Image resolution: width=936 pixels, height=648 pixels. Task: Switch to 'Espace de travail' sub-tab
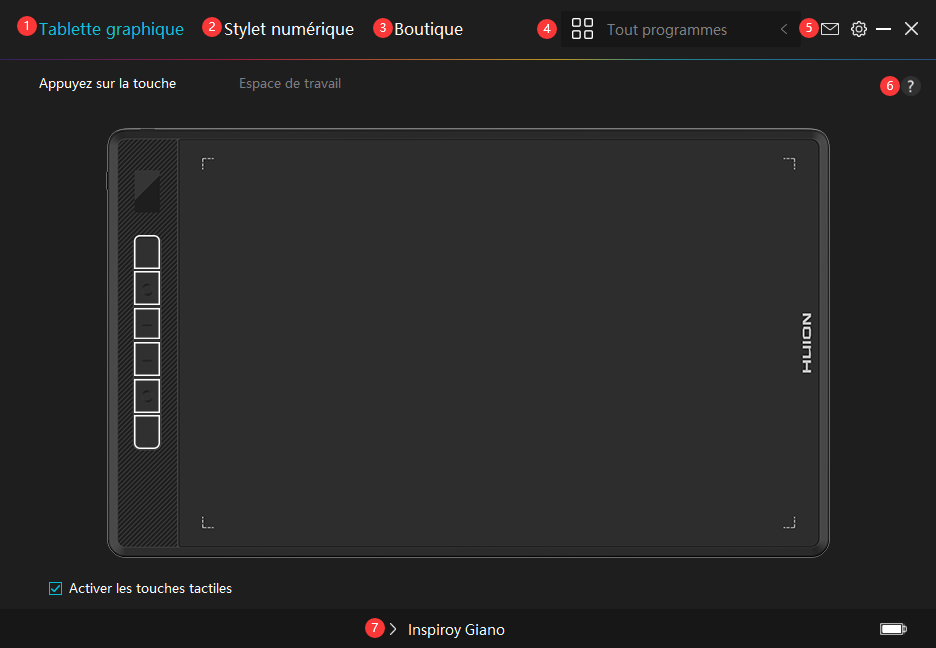point(290,84)
